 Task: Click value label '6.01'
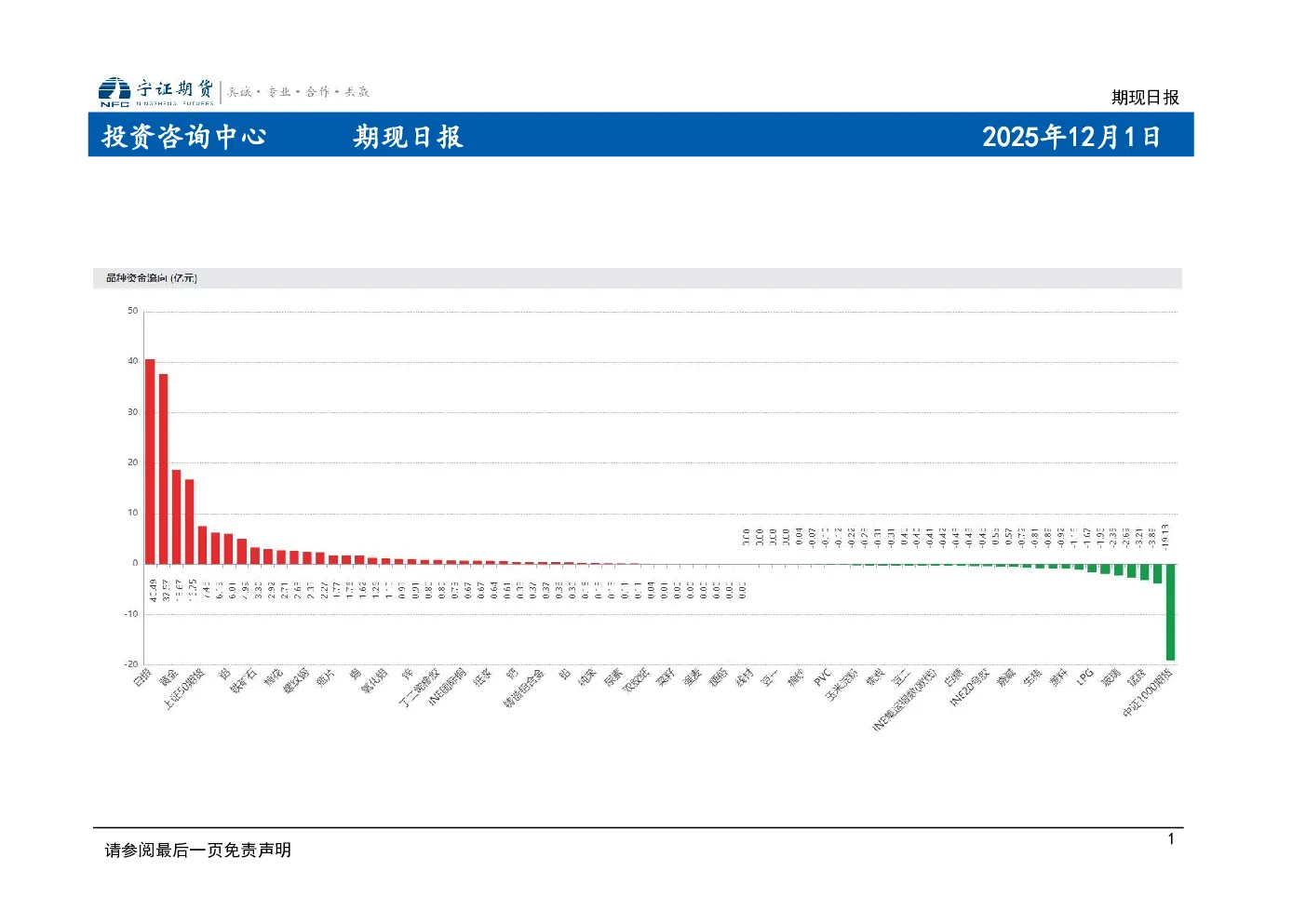pos(232,591)
